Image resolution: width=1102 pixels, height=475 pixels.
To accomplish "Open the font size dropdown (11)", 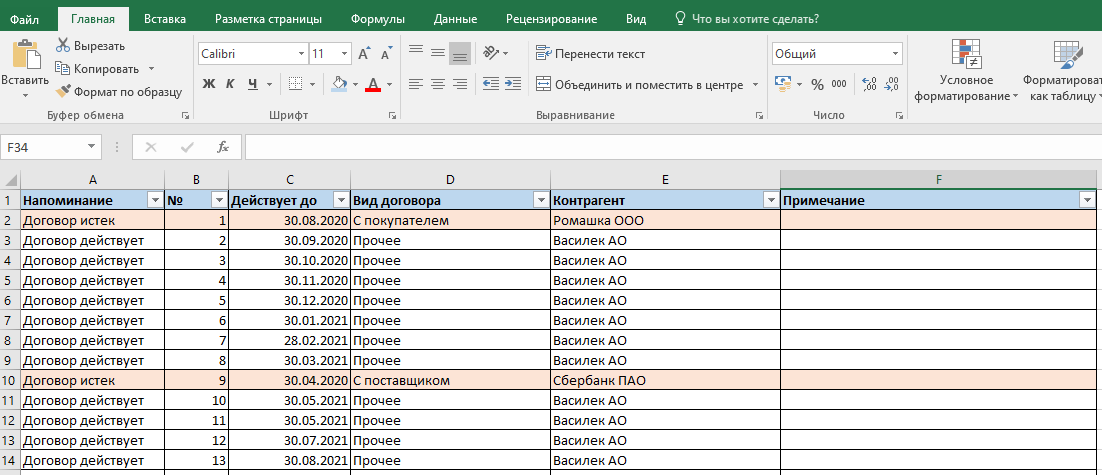I will coord(344,53).
